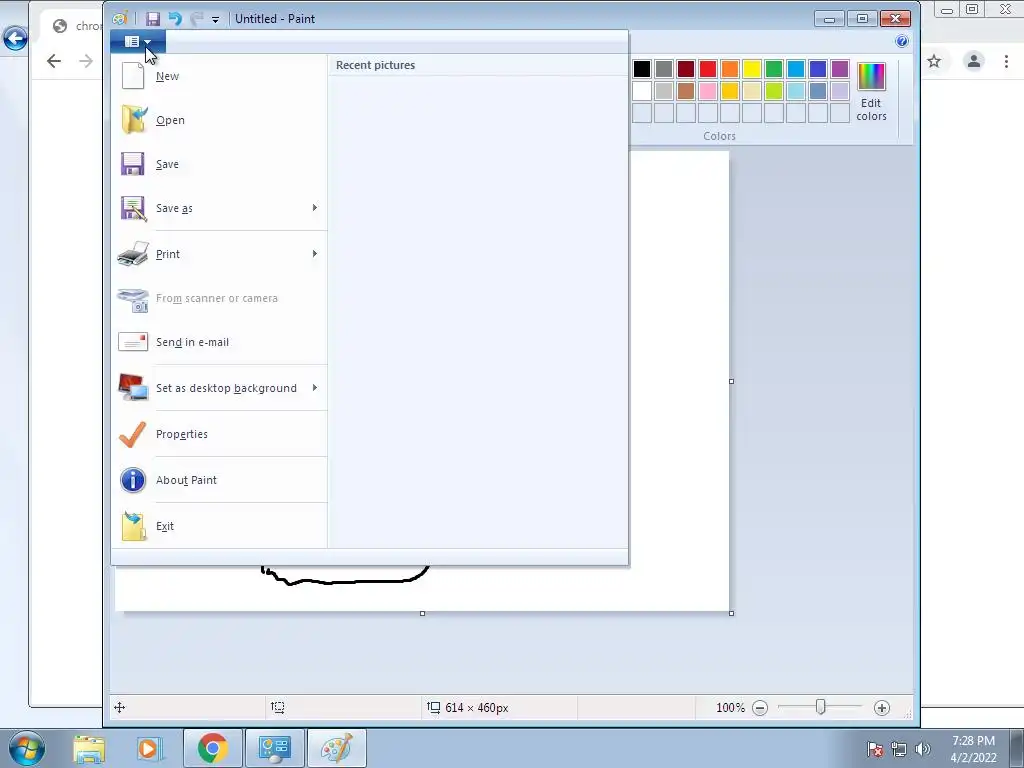Click the Save floppy disk icon in menu
This screenshot has height=768, width=1024.
pyautogui.click(x=133, y=164)
